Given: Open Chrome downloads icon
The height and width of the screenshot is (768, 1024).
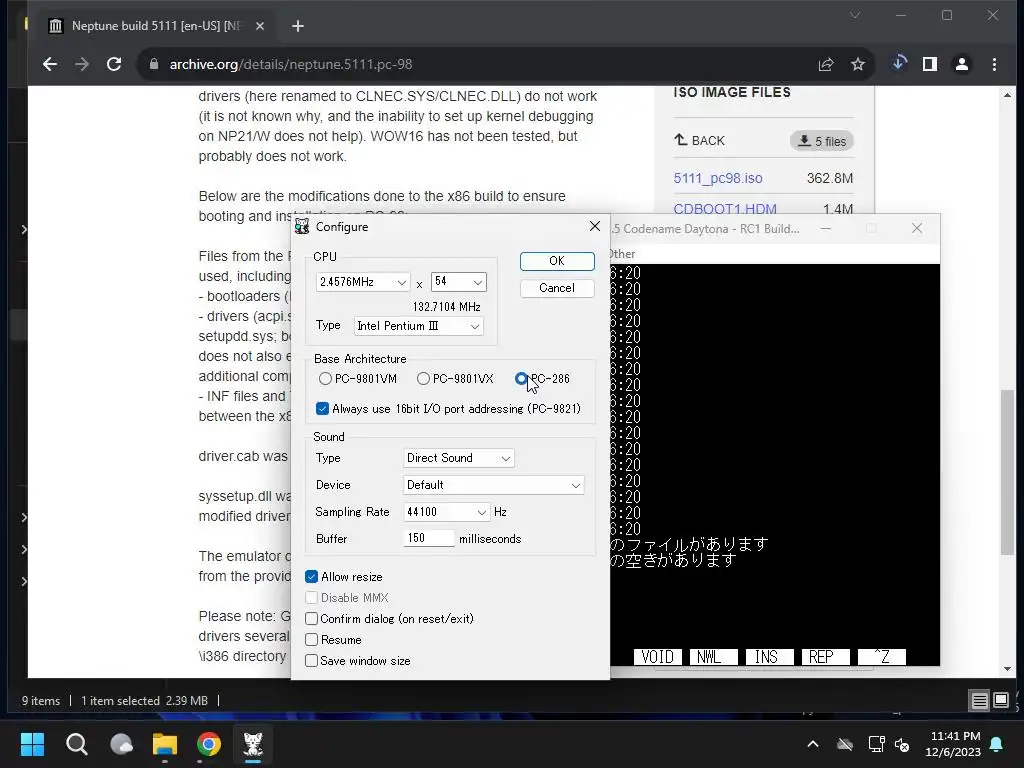Looking at the screenshot, I should tap(899, 63).
